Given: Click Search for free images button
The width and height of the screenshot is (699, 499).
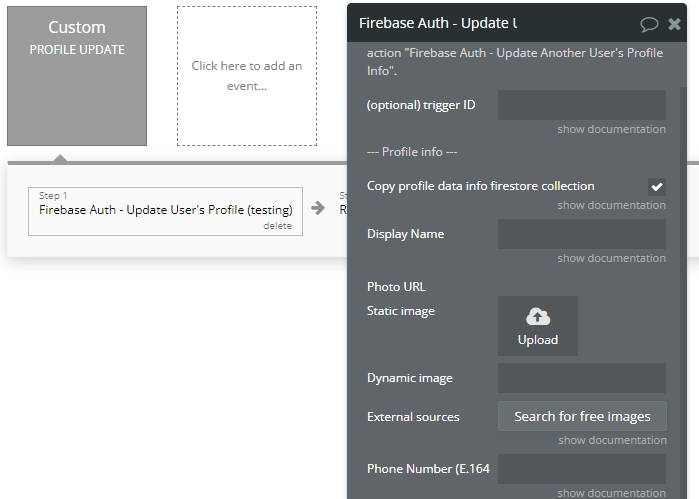Looking at the screenshot, I should click(582, 416).
